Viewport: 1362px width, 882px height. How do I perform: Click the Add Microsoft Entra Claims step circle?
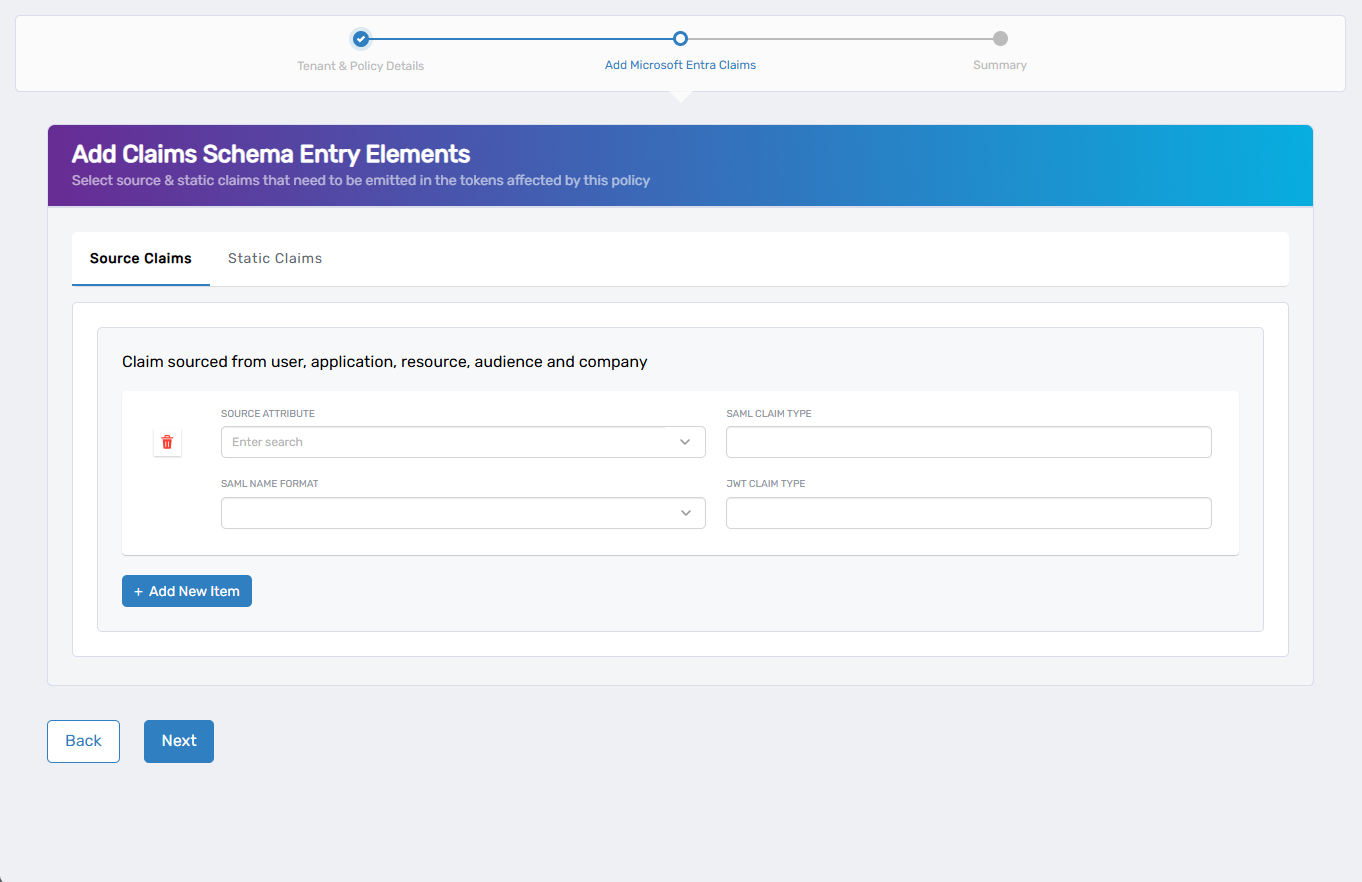tap(680, 39)
